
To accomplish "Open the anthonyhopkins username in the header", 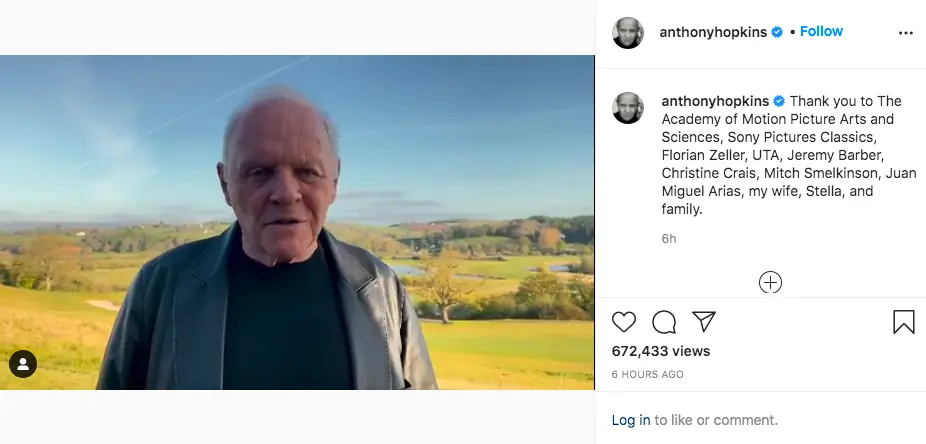I will pos(712,32).
